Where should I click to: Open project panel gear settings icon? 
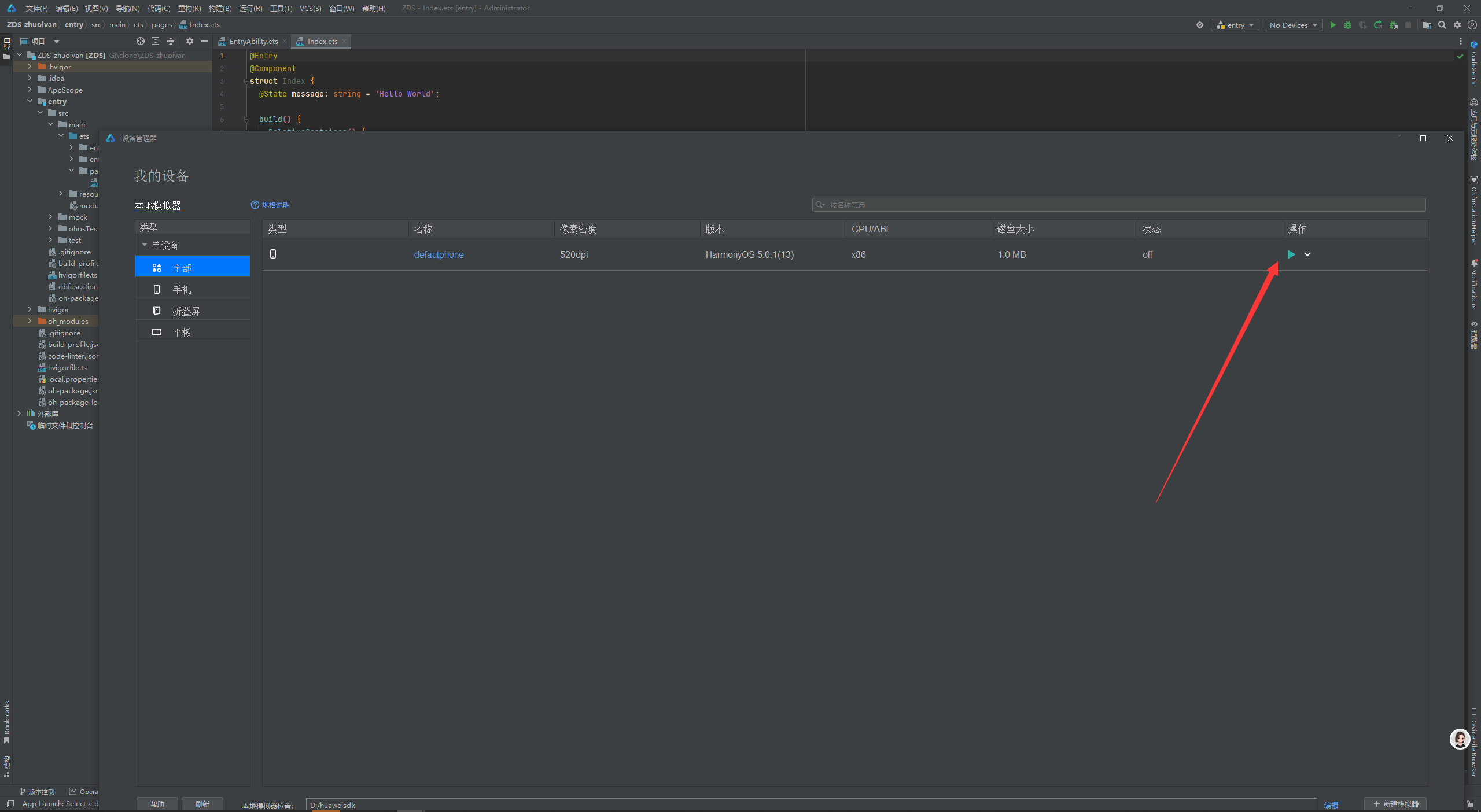point(190,41)
